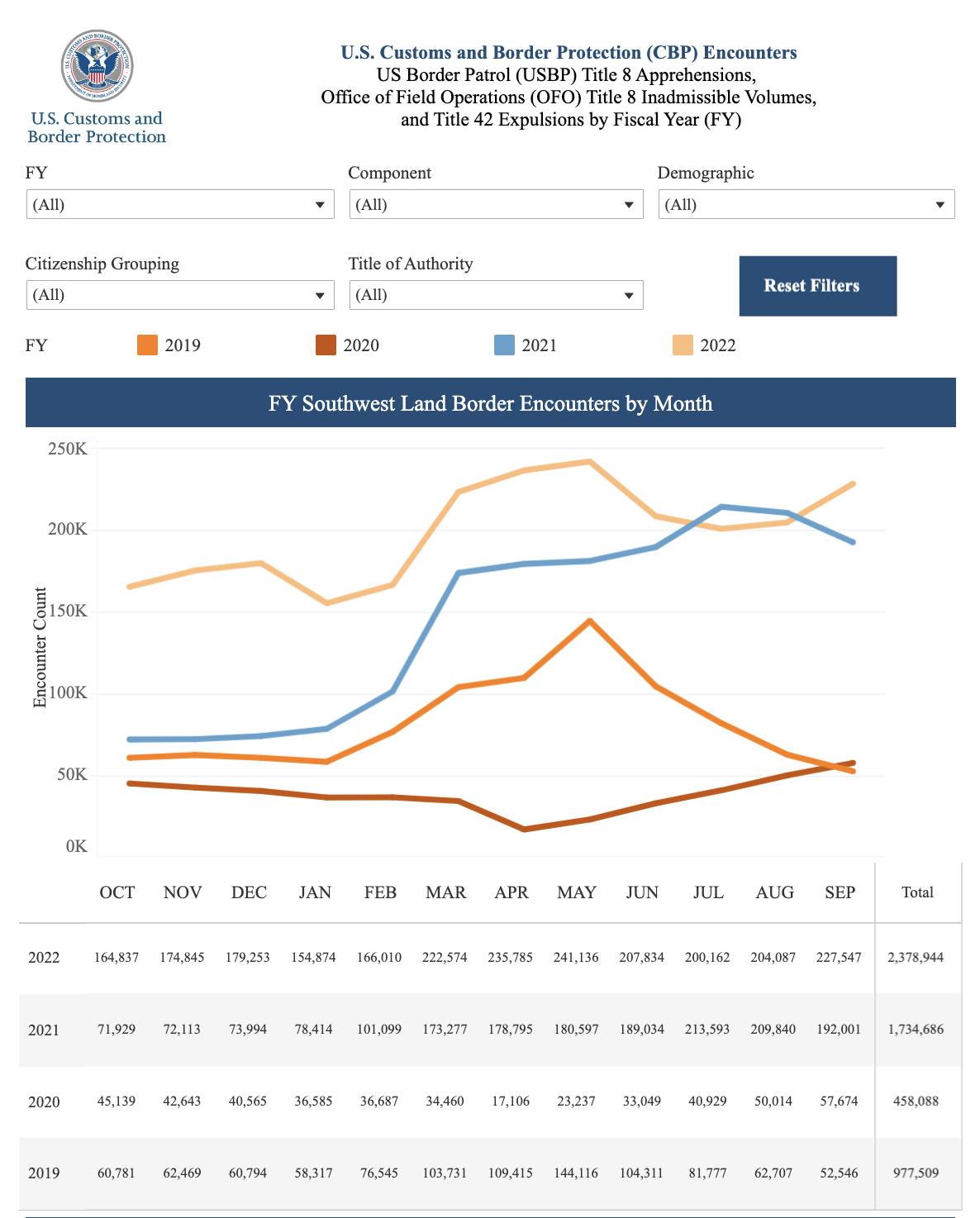Select the 2019 legend color swatch
The height and width of the screenshot is (1218, 980).
click(147, 345)
